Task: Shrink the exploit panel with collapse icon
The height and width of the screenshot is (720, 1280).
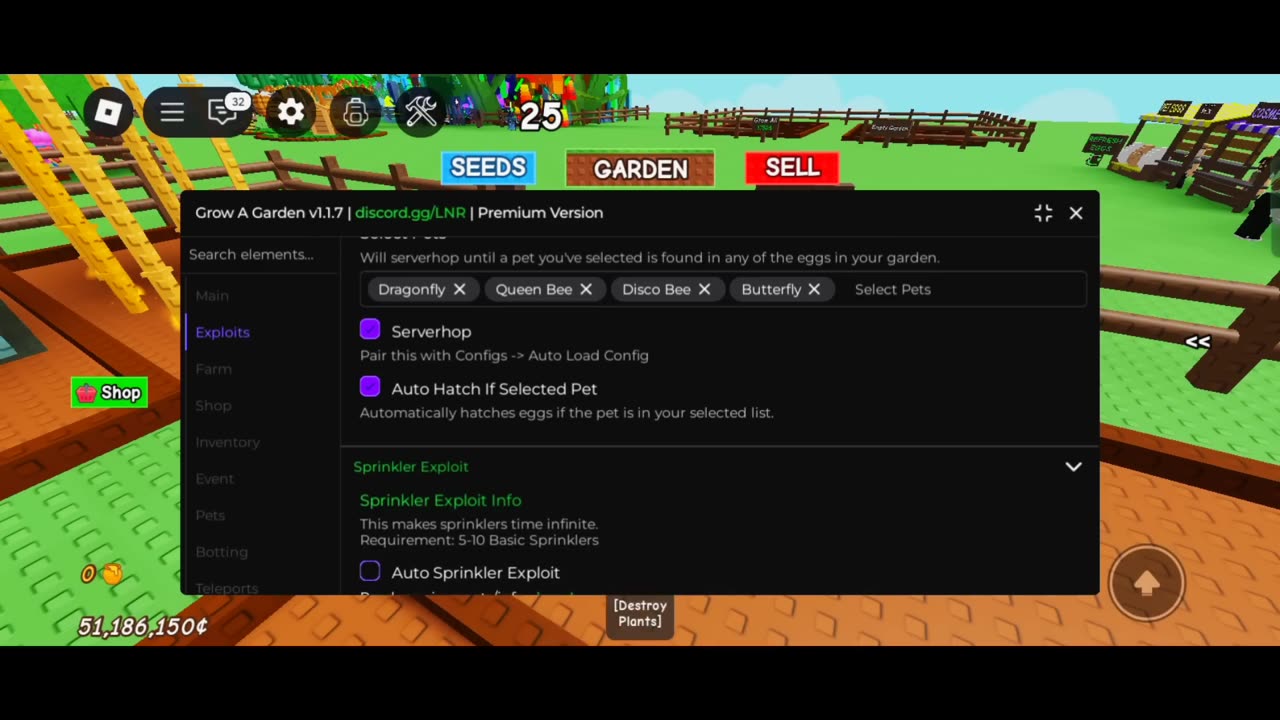Action: (1043, 213)
